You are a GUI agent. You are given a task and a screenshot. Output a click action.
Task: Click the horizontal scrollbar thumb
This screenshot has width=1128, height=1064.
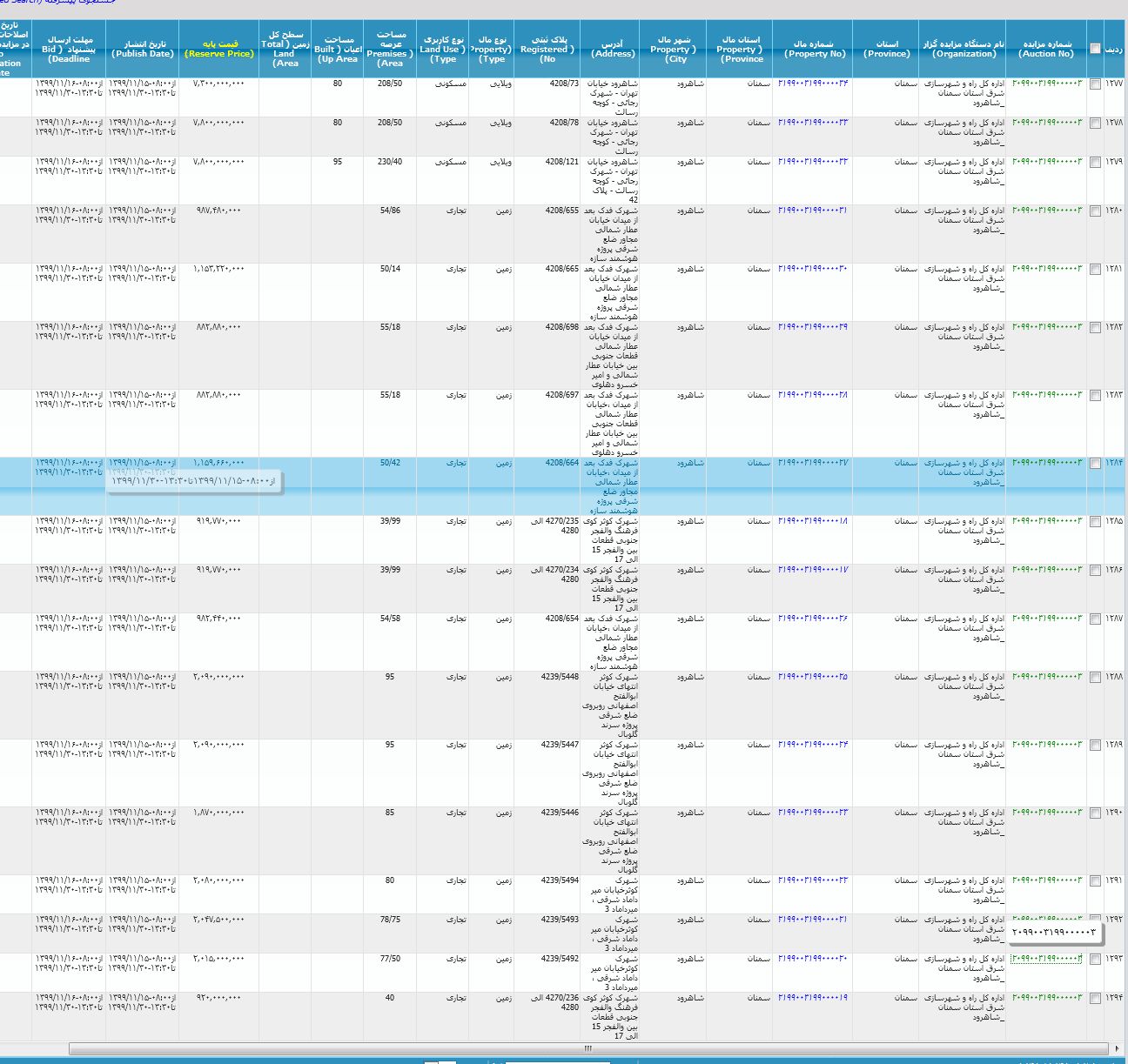click(x=588, y=1048)
